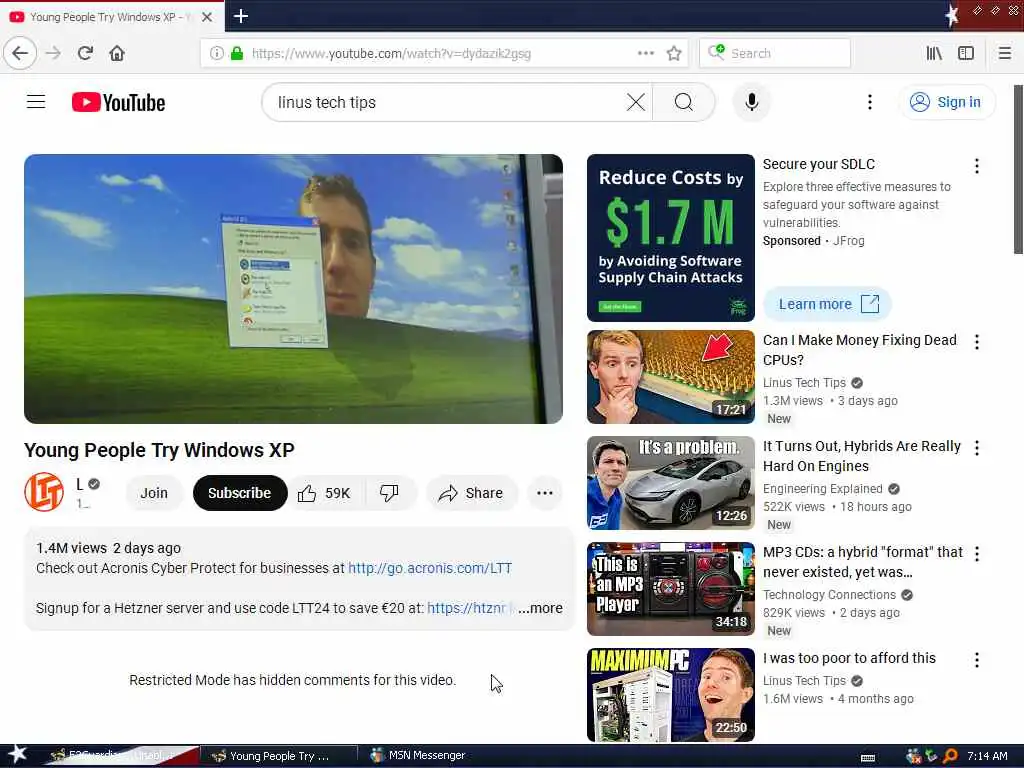Reload the current page
Screen dimensions: 1024x768
(x=85, y=53)
